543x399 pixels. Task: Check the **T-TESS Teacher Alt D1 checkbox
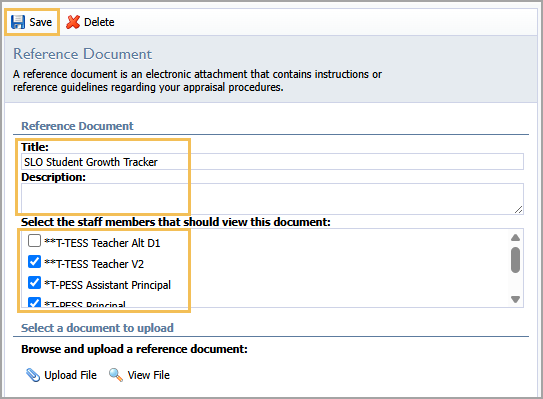tap(34, 240)
